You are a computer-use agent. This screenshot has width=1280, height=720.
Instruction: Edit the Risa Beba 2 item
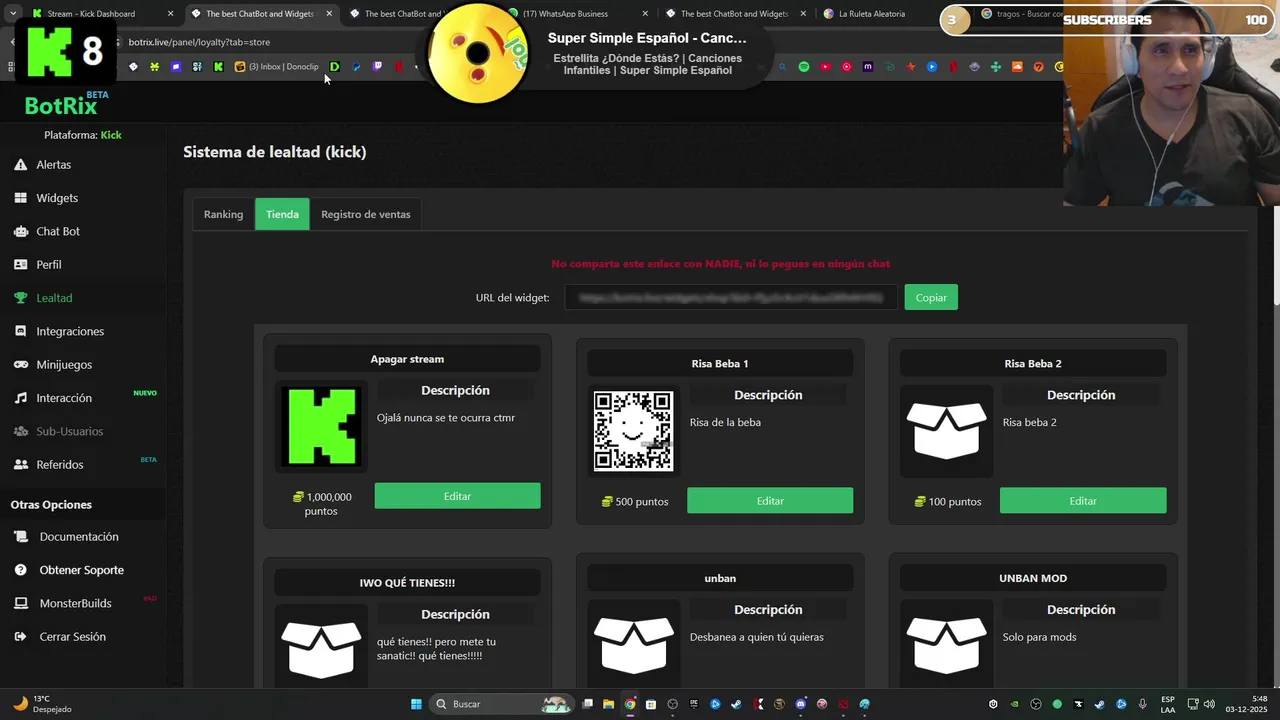pos(1083,501)
